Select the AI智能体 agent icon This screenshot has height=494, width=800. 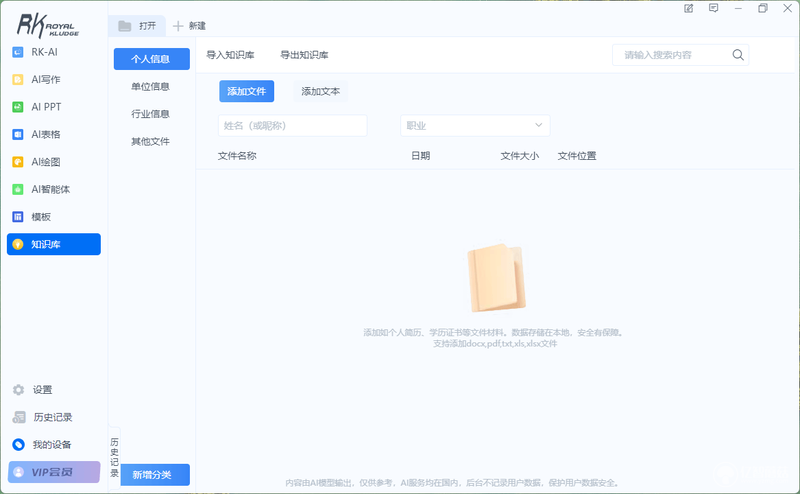click(18, 189)
